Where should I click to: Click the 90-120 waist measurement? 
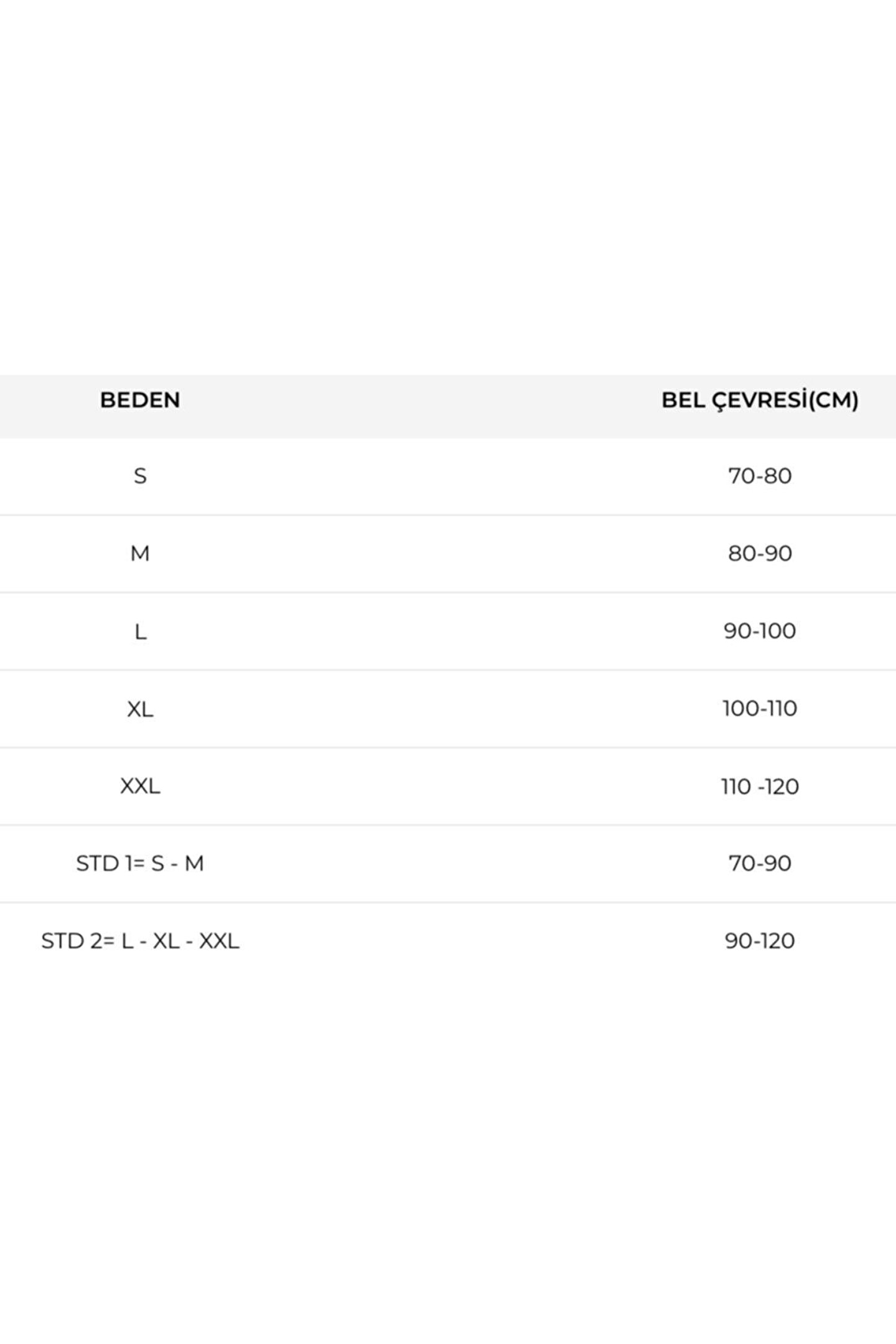pyautogui.click(x=760, y=941)
